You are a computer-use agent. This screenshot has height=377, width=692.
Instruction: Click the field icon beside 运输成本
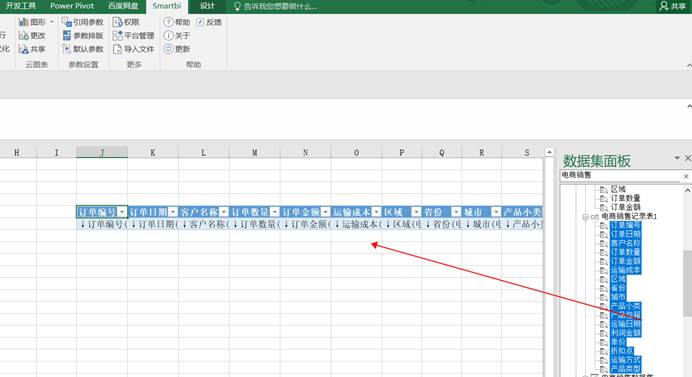coord(604,270)
